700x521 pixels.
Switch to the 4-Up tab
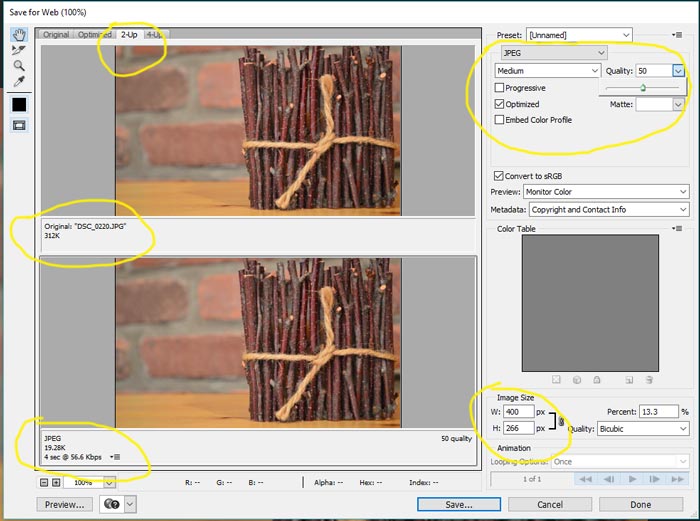(155, 34)
